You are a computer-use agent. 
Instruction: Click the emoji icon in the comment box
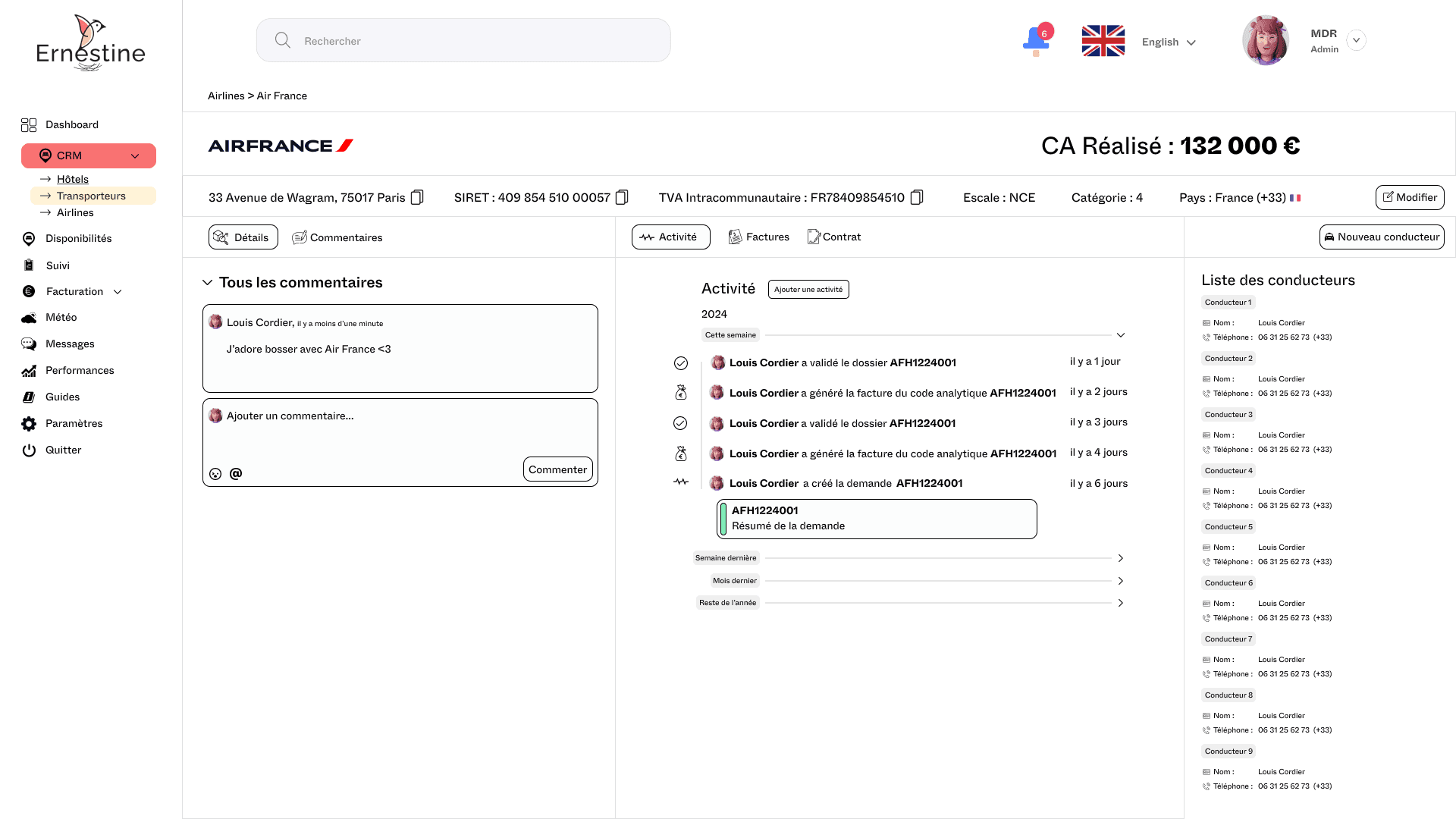tap(215, 474)
